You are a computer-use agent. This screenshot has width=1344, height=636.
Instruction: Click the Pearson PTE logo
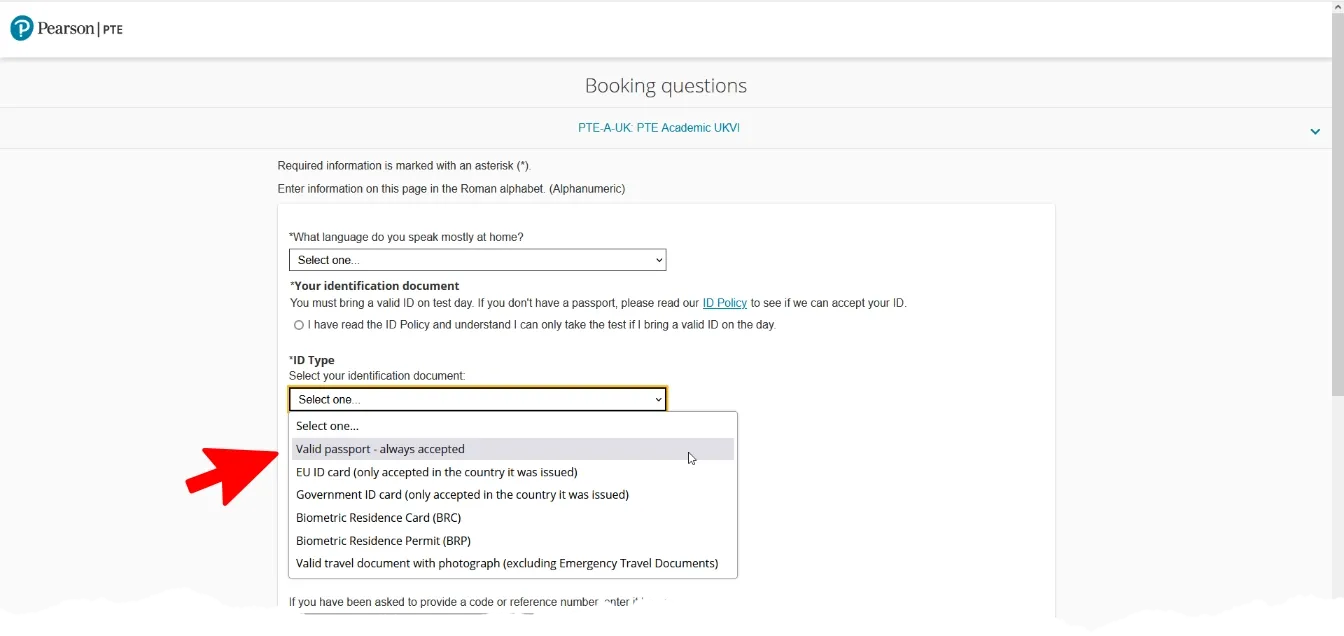click(x=66, y=29)
